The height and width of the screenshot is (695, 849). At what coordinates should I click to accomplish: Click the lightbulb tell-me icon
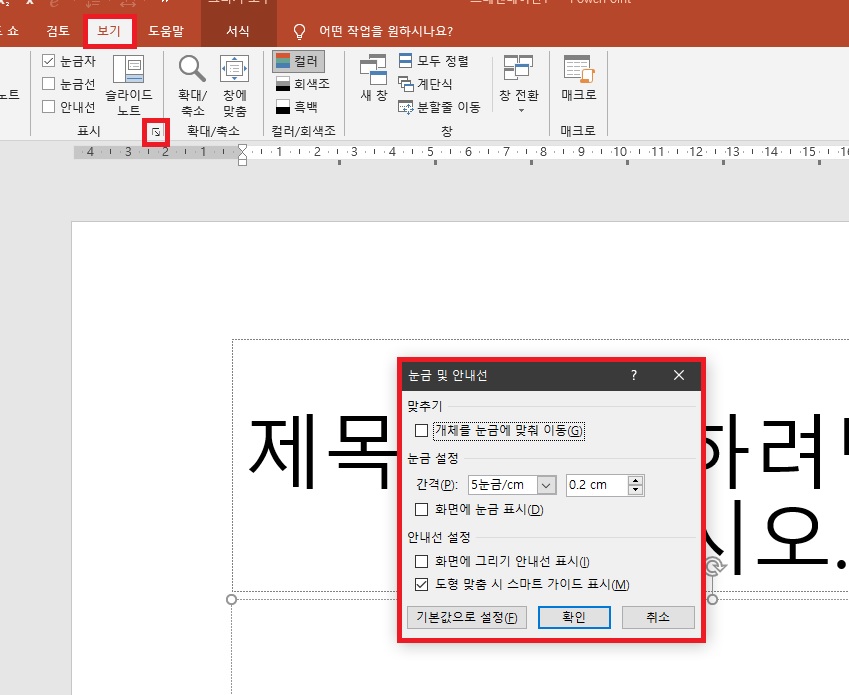tap(299, 31)
